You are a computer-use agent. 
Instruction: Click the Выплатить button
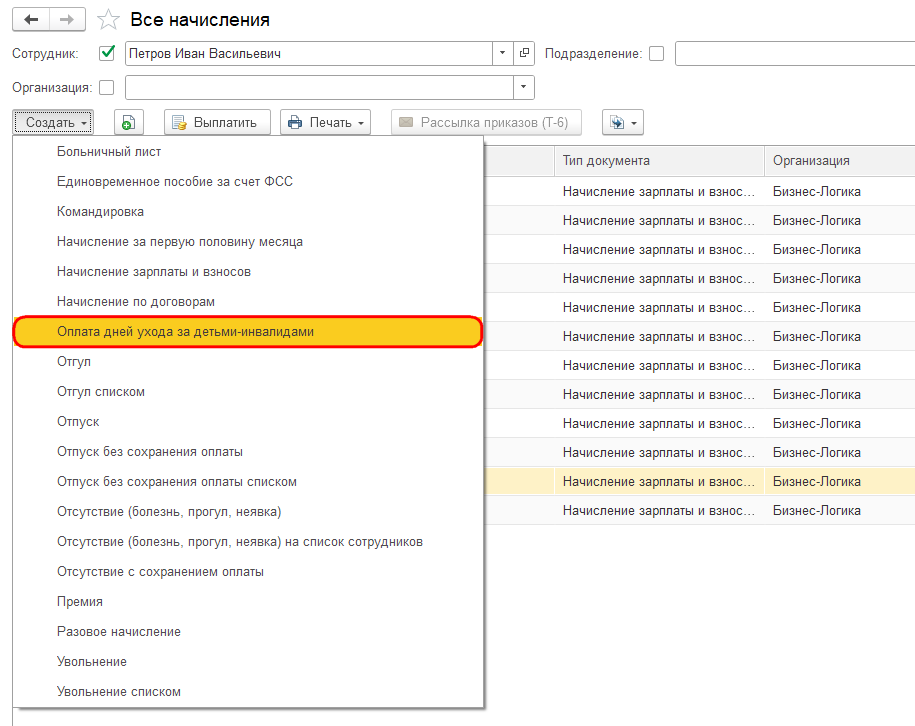click(x=217, y=123)
